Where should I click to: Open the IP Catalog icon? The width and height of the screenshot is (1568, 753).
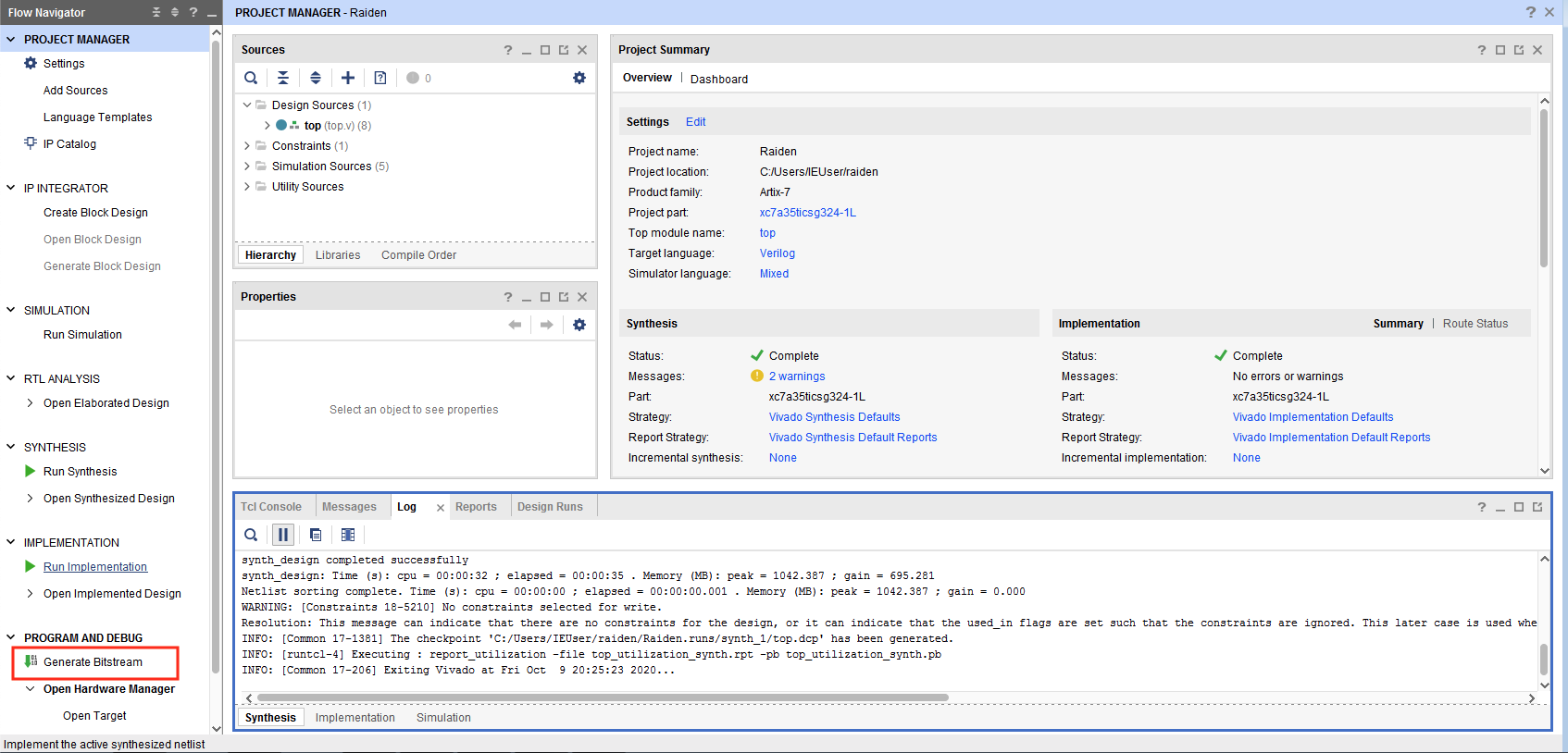tap(31, 143)
